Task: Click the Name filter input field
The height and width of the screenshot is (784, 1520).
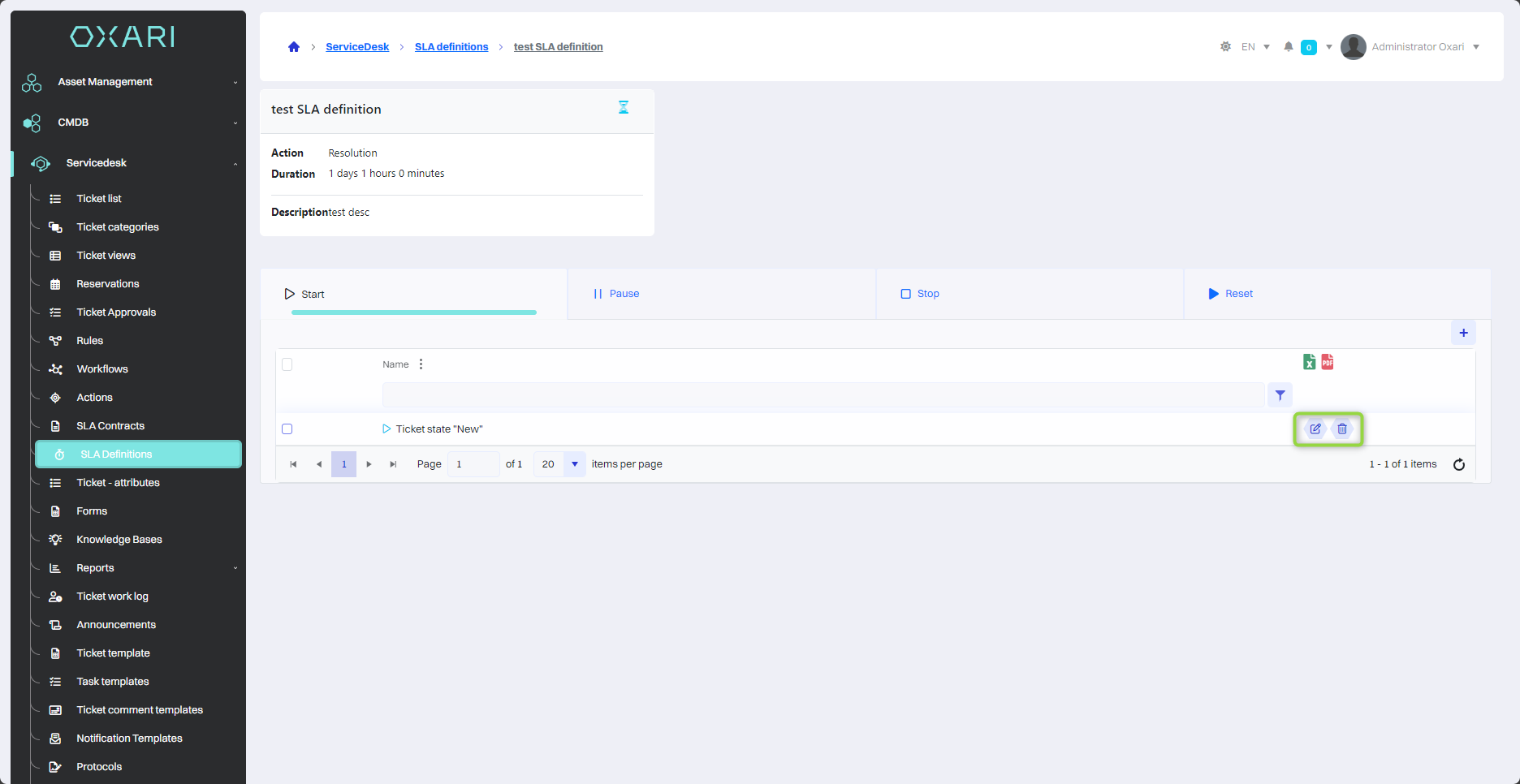Action: click(823, 395)
